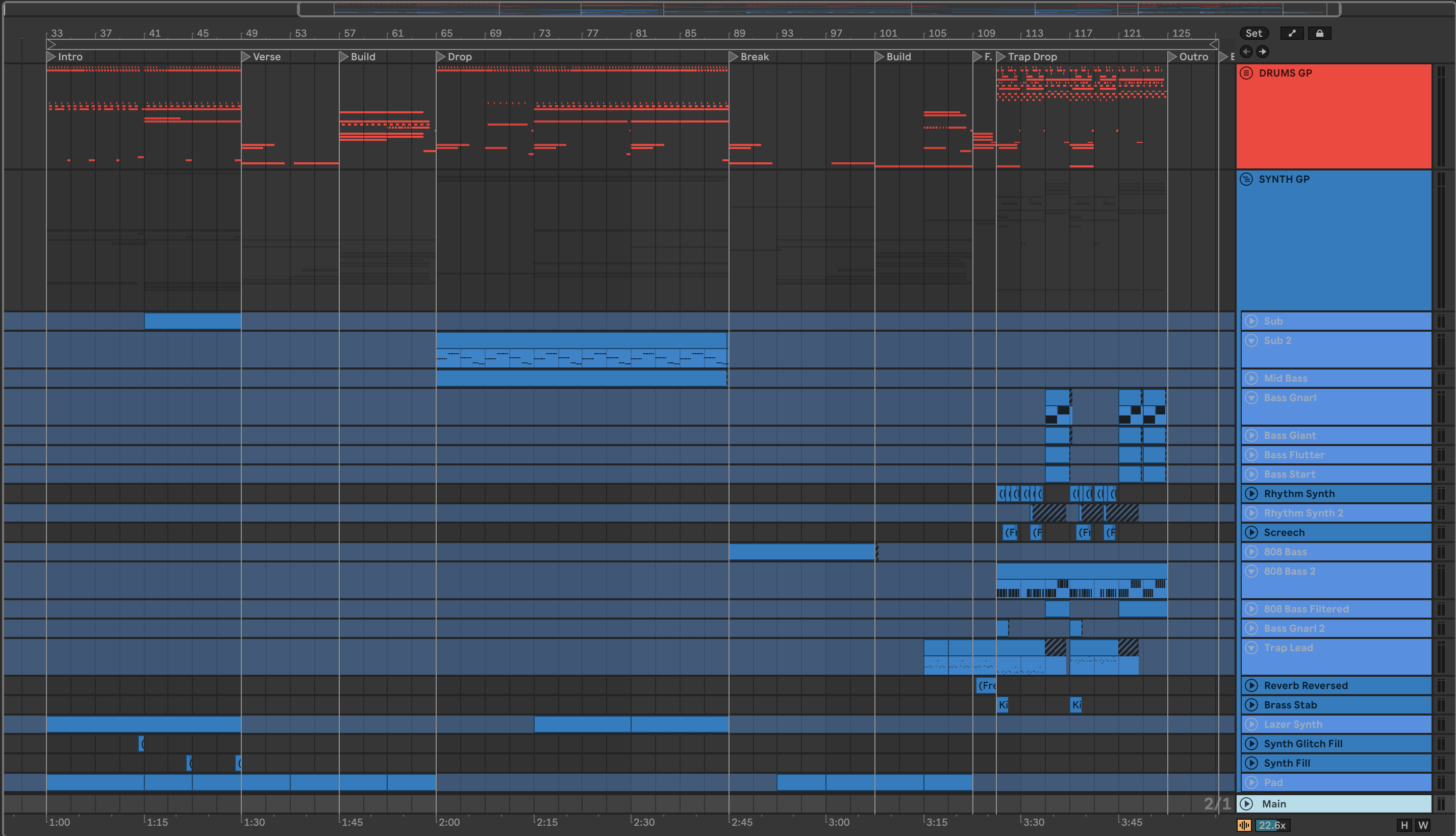Click Rhythm Synth track unfold icon
1456x836 pixels.
(x=1252, y=494)
